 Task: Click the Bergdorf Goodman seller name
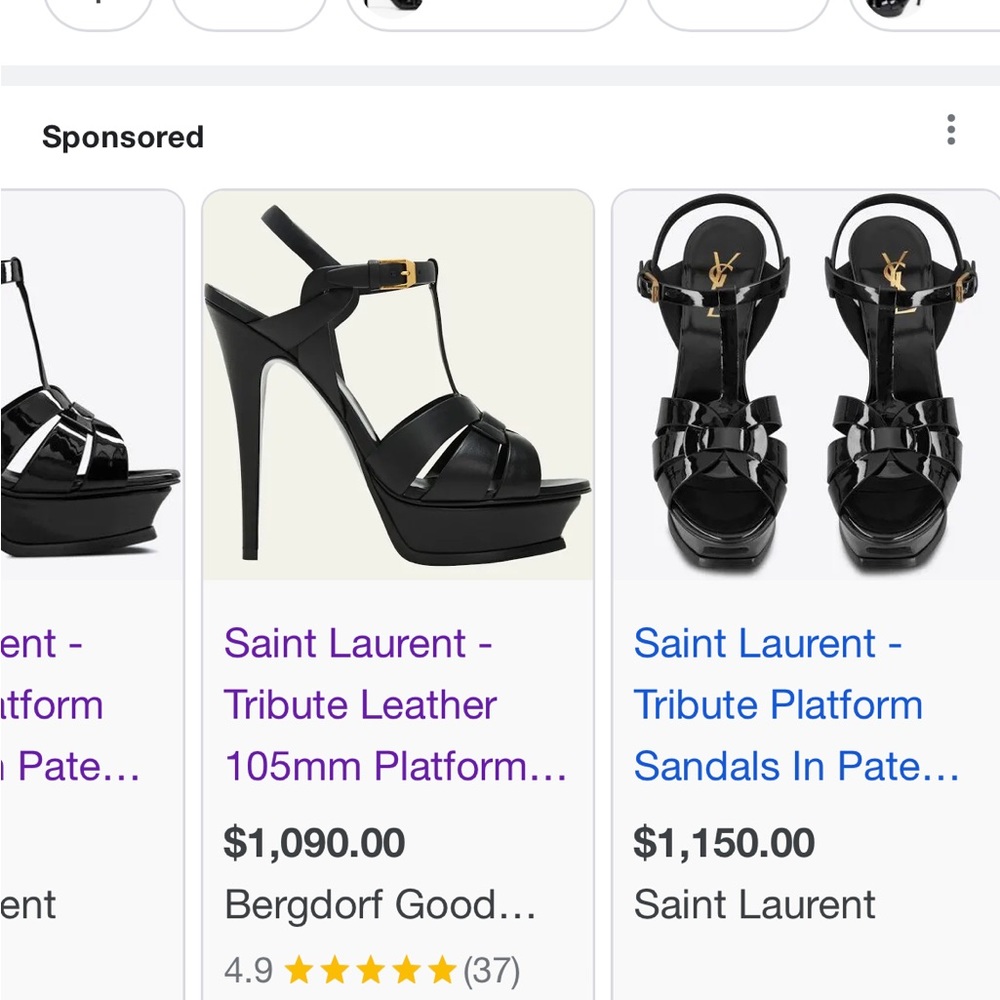pyautogui.click(x=380, y=905)
